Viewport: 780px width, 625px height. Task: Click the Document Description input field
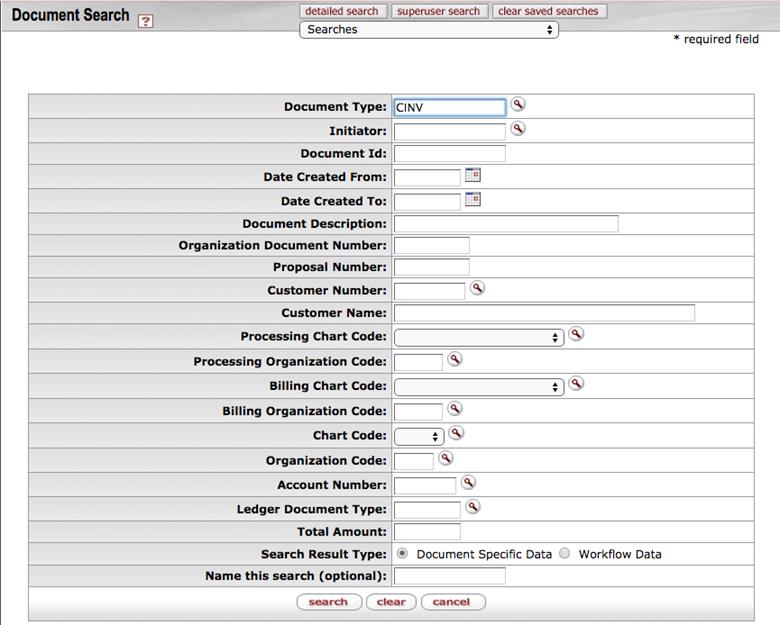click(506, 224)
